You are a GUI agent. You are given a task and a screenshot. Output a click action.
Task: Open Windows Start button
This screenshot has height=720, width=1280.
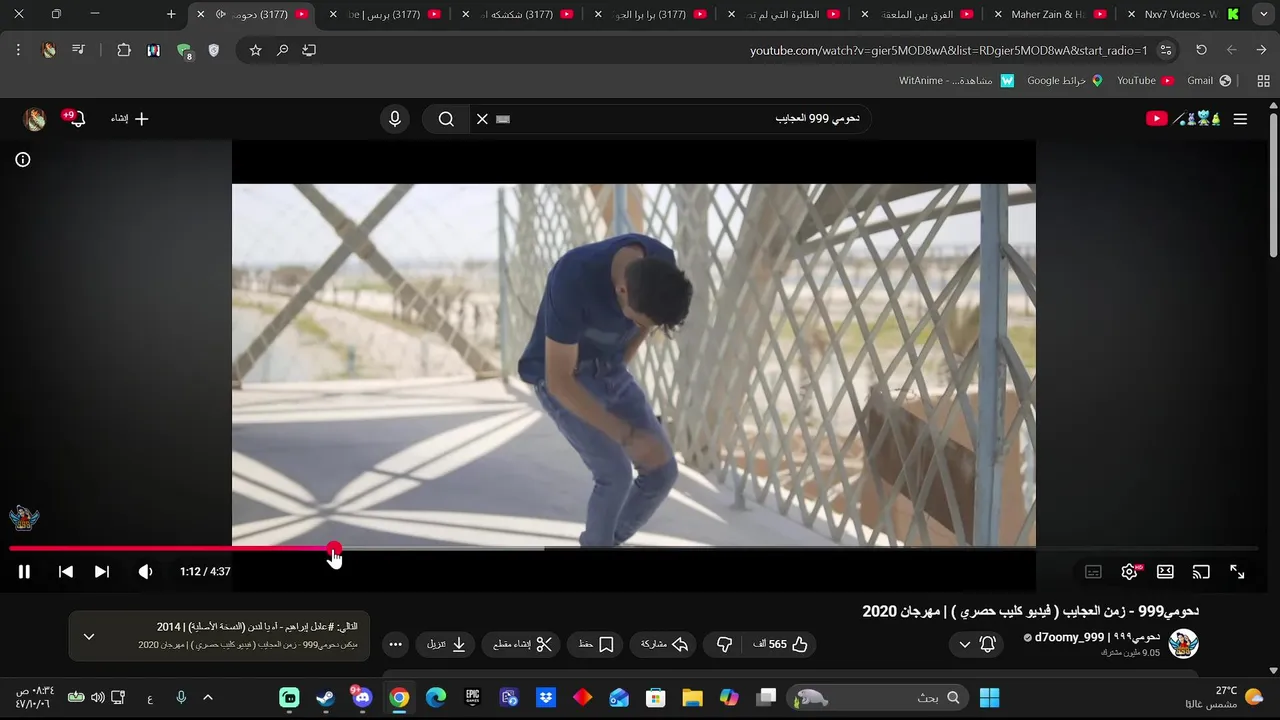pos(990,698)
